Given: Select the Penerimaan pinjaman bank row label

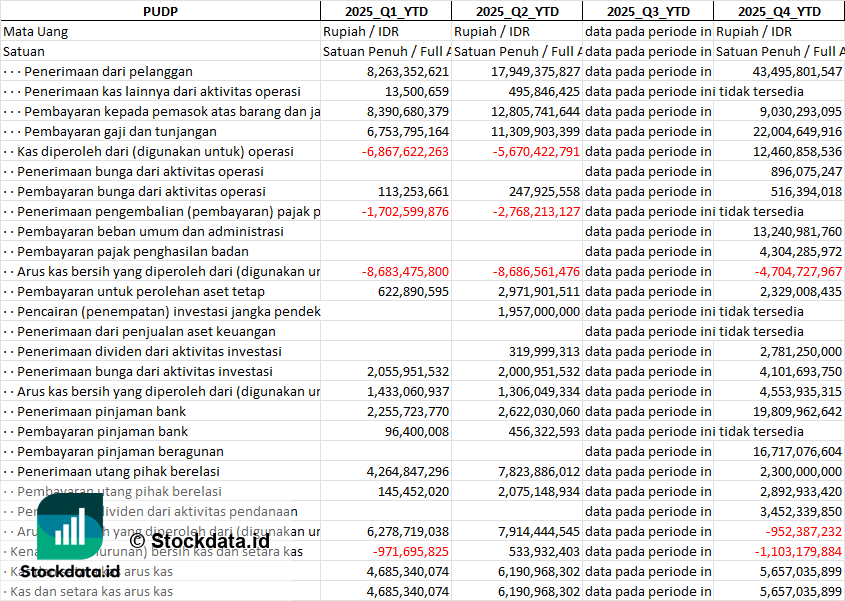Looking at the screenshot, I should (x=101, y=411).
